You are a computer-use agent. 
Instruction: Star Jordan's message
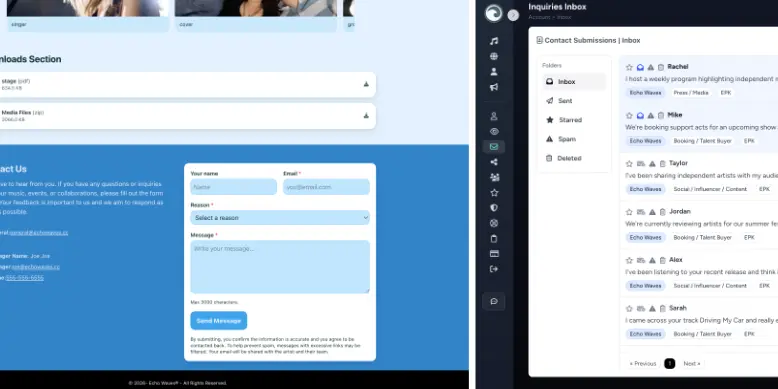point(629,212)
